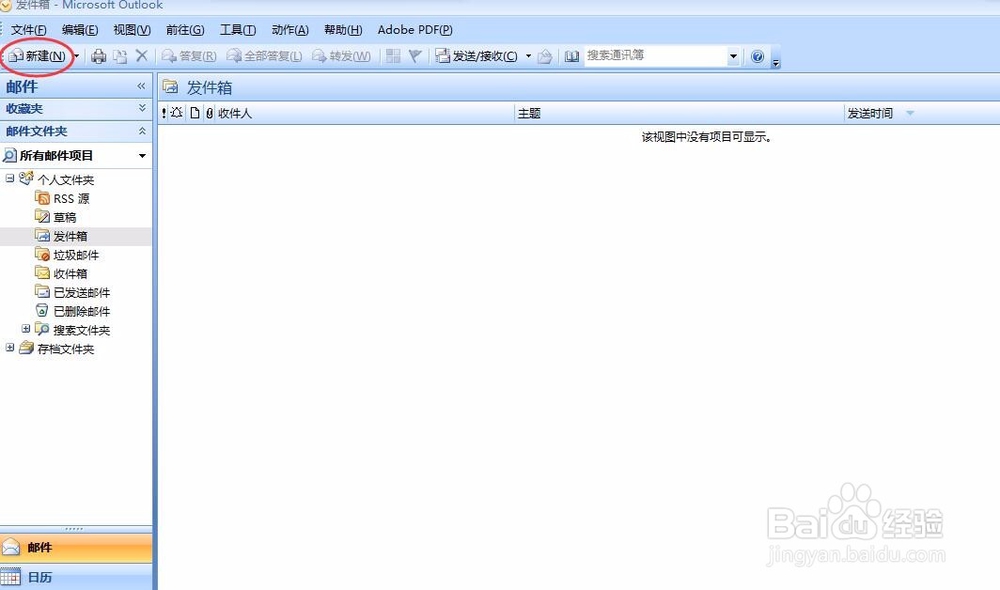Click the blue Help question mark icon
This screenshot has height=590, width=1000.
(757, 57)
